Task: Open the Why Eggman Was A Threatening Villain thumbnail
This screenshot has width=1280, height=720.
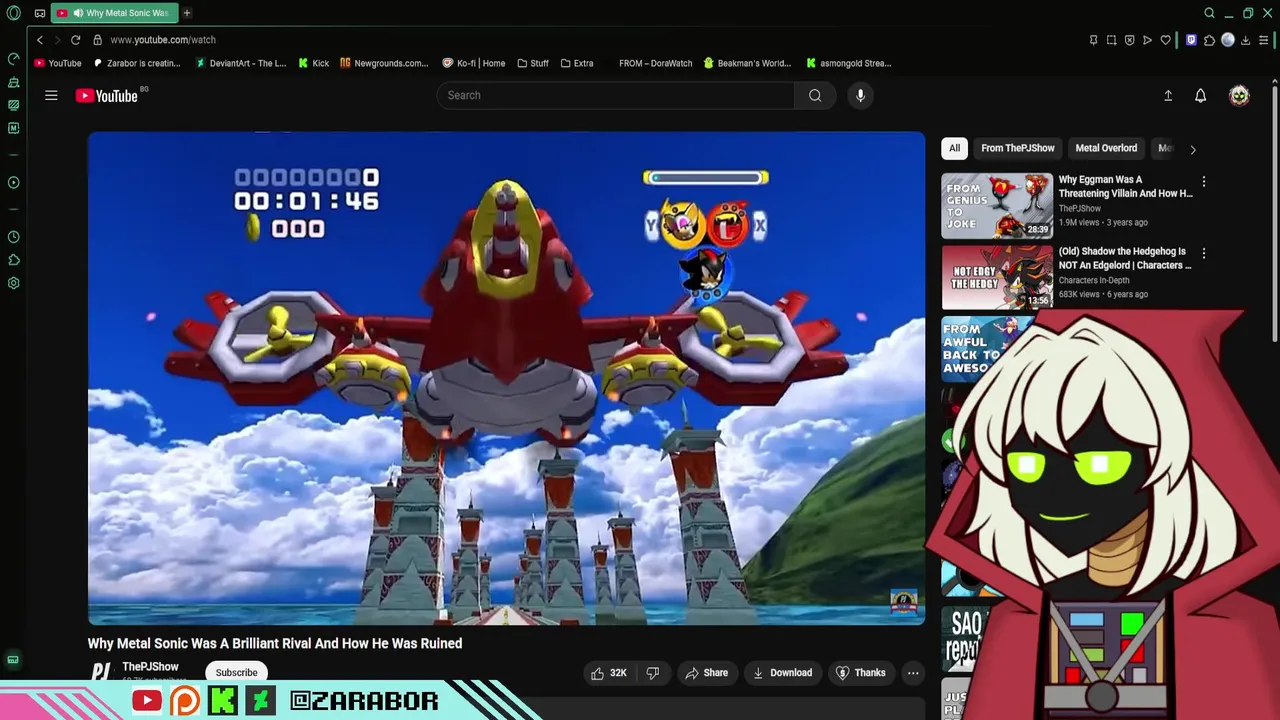Action: pyautogui.click(x=997, y=206)
